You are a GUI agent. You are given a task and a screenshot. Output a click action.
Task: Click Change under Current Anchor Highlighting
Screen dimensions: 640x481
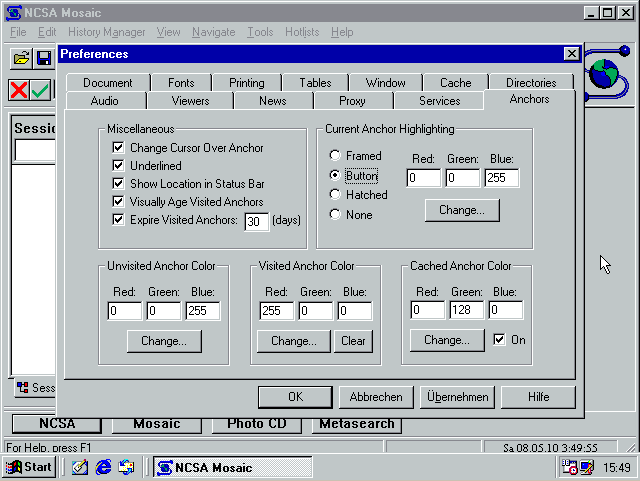[462, 210]
